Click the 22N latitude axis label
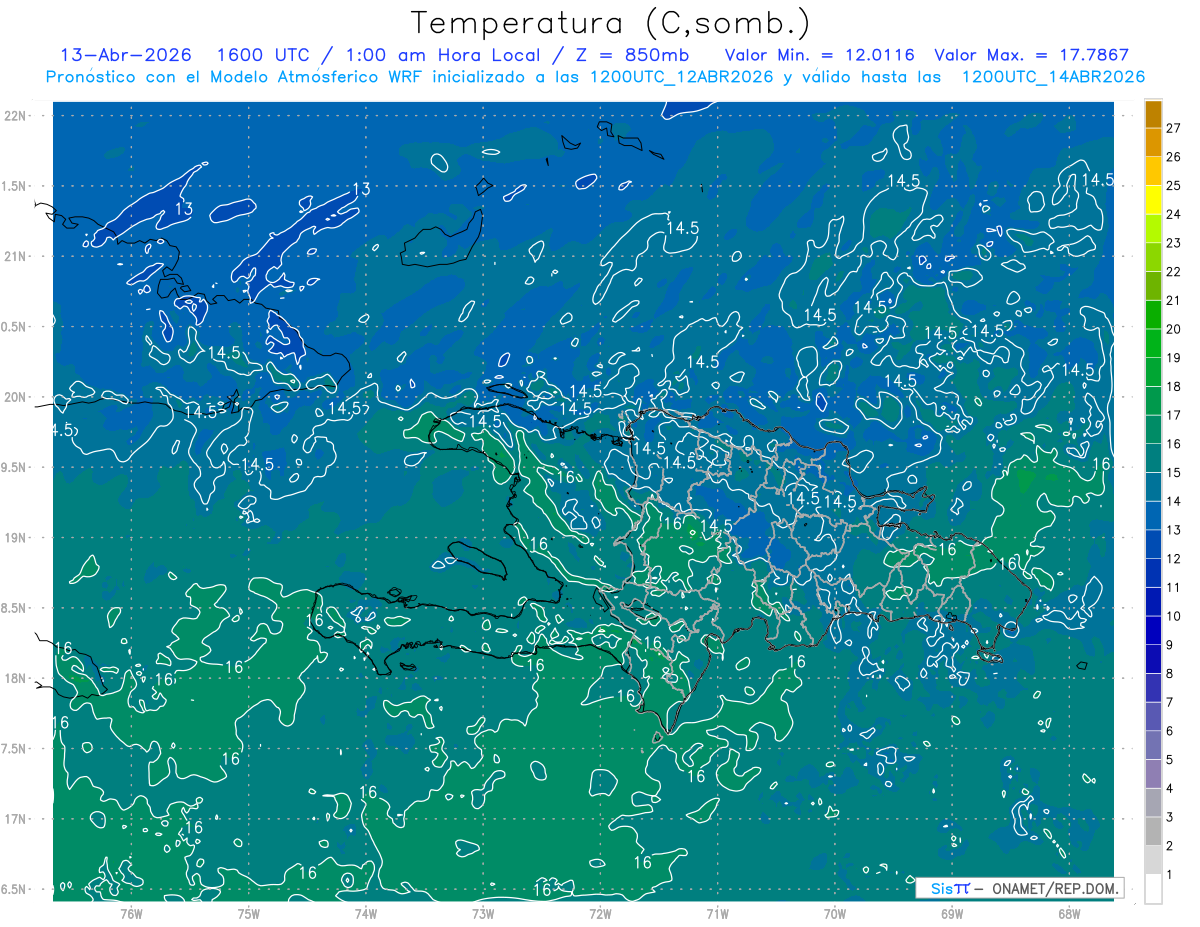The image size is (1200, 927). tap(17, 116)
